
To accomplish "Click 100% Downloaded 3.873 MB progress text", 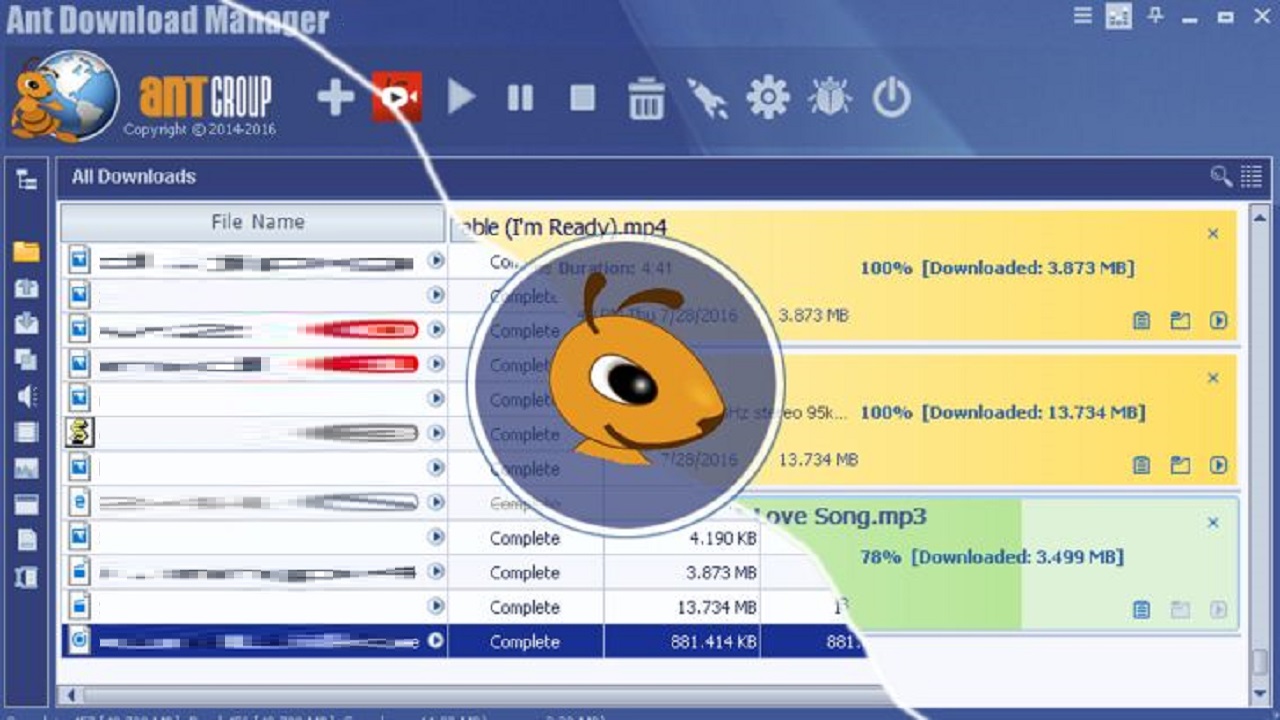I will pos(996,268).
